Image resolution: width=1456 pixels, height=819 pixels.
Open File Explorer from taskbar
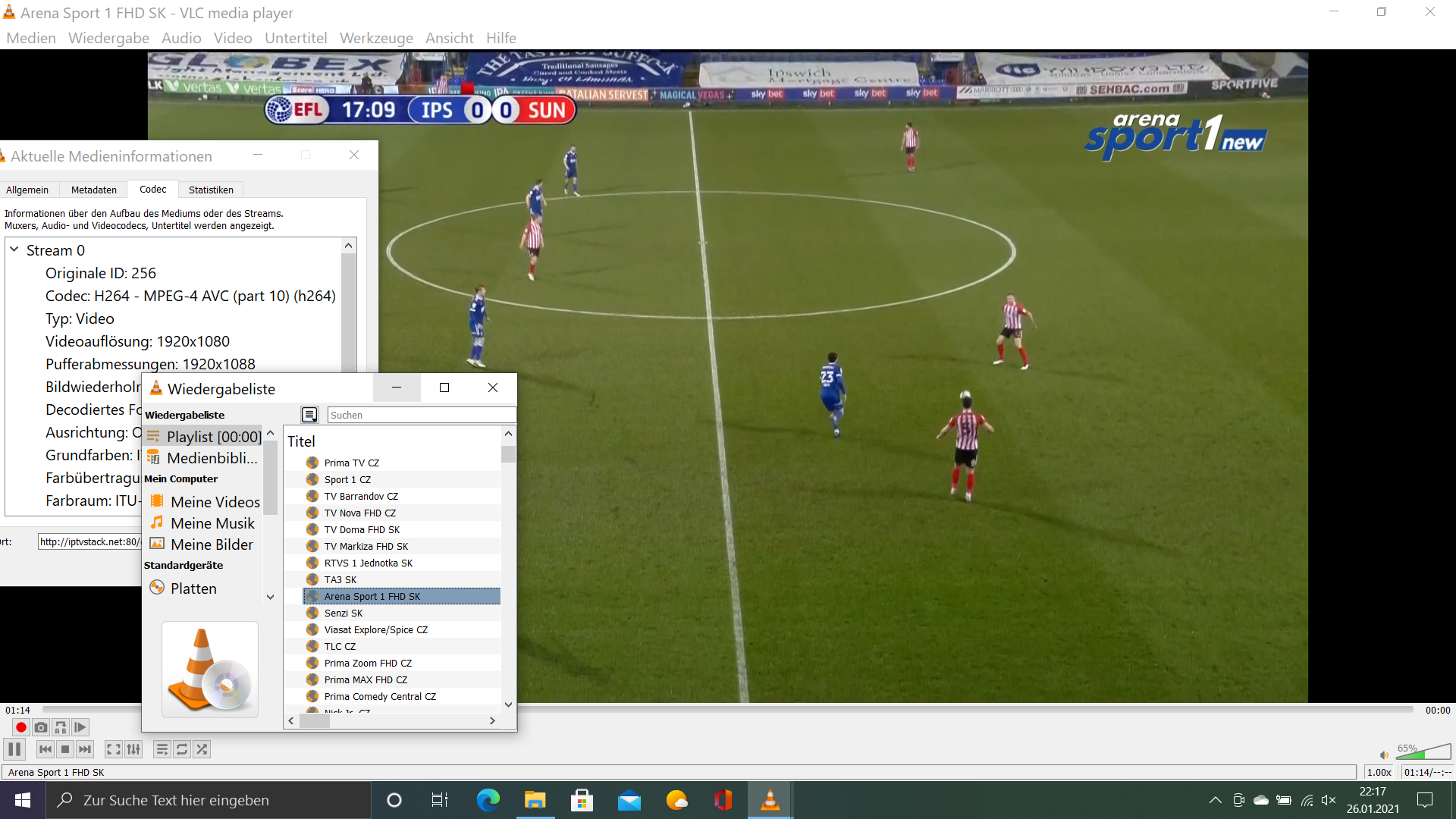coord(535,800)
